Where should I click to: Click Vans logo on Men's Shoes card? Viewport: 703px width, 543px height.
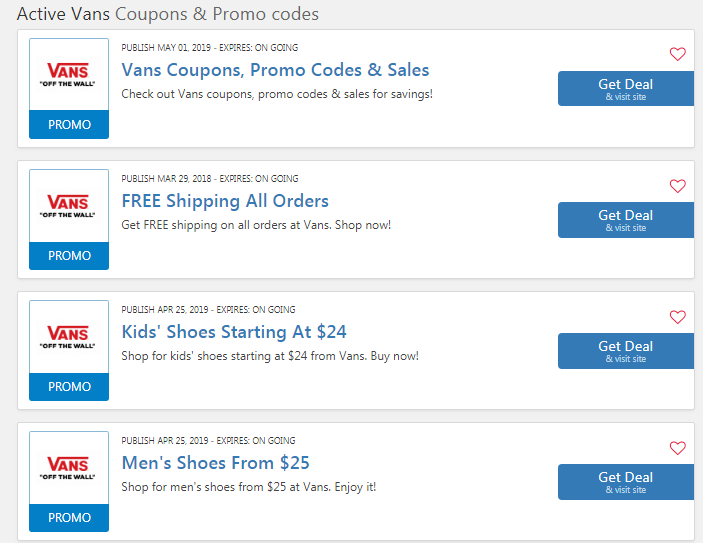click(x=68, y=468)
